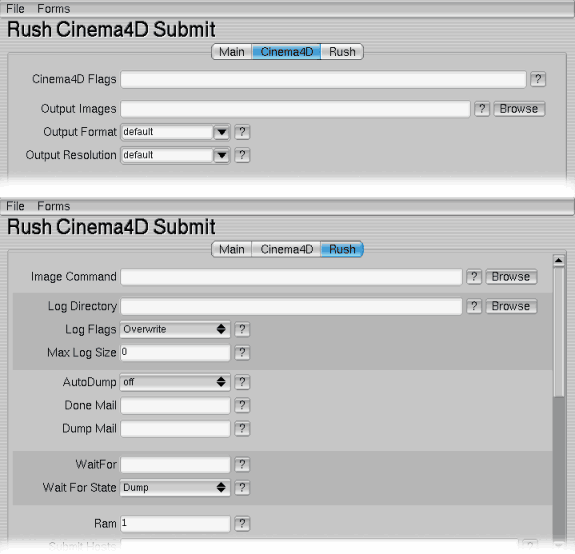Viewport: 575px width, 554px height.
Task: Click the Image Command input field
Action: [291, 277]
